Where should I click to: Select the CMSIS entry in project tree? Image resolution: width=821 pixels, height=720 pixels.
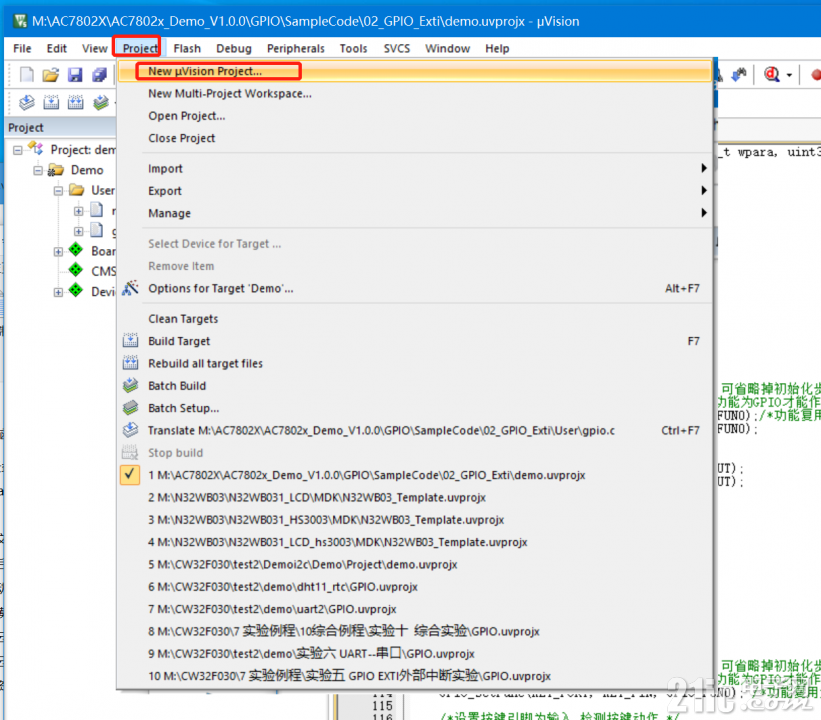pos(104,271)
